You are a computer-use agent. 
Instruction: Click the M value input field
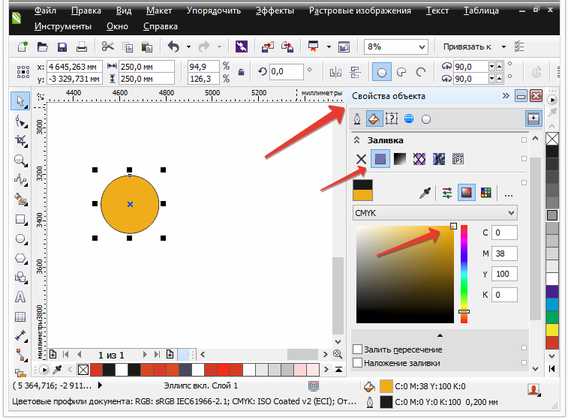pyautogui.click(x=504, y=253)
